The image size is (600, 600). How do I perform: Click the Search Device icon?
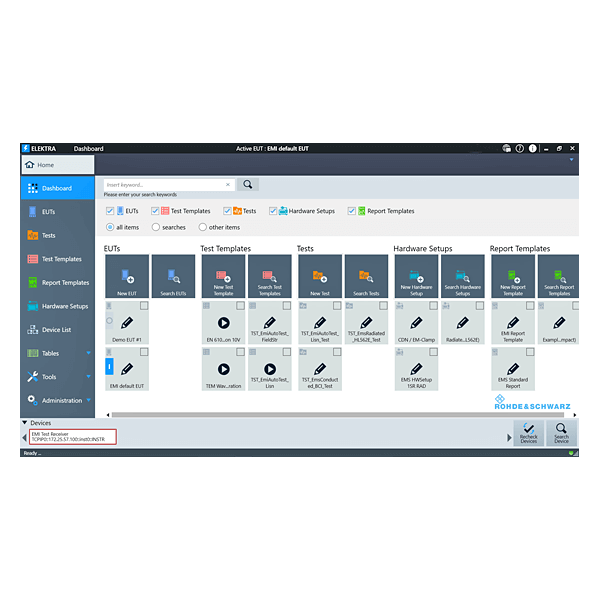tap(562, 430)
